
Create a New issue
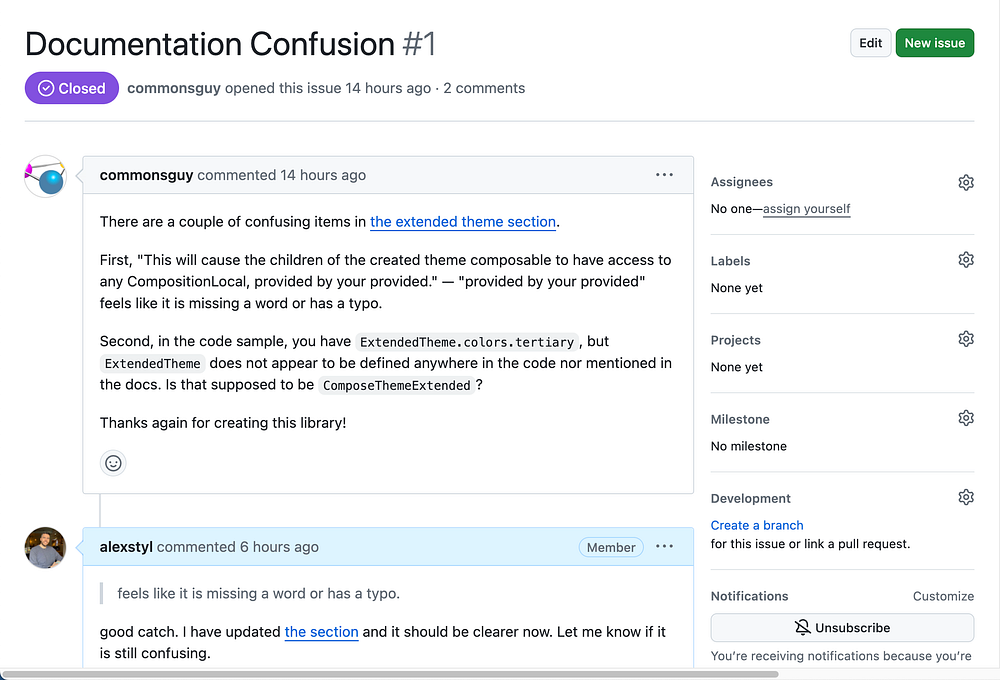coord(934,43)
